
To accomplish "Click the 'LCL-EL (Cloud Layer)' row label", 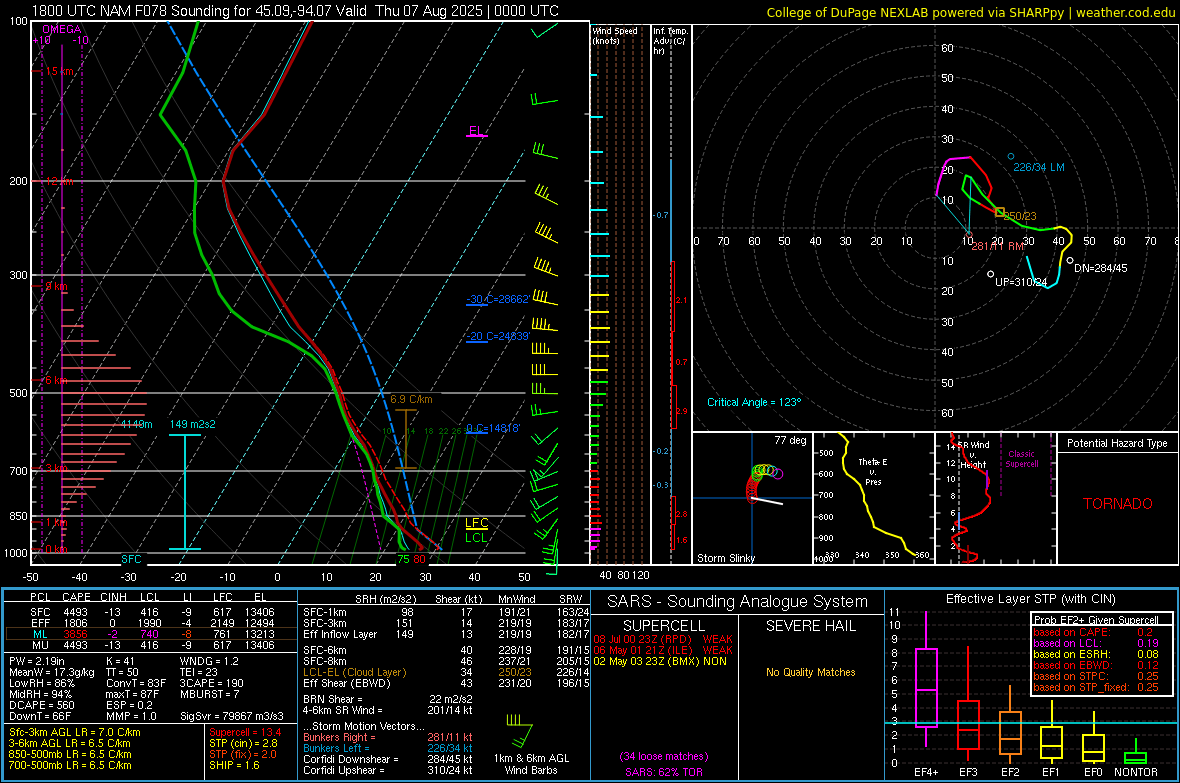I will (x=354, y=672).
